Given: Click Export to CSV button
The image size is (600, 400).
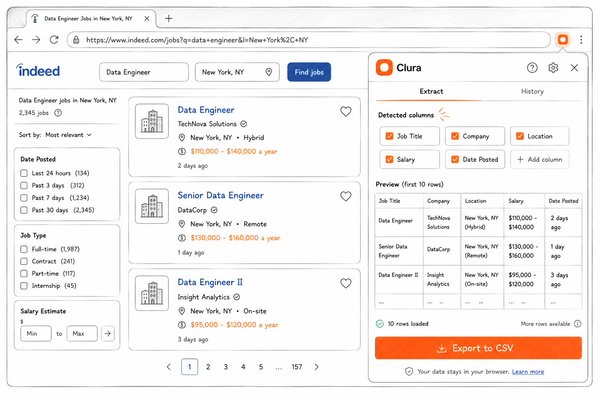Looking at the screenshot, I should 478,348.
